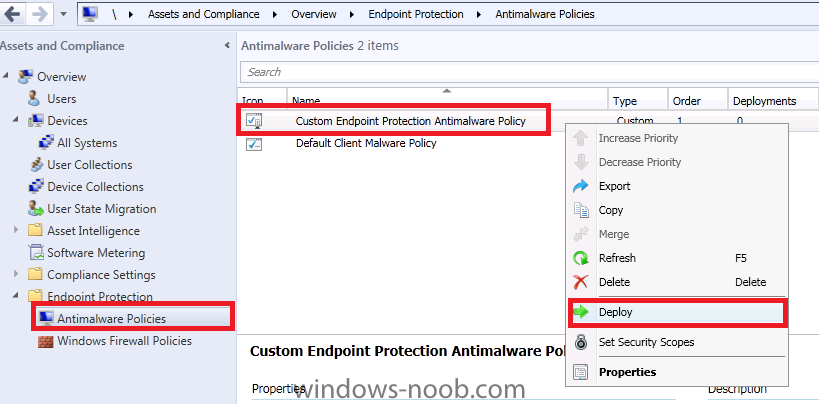Select the Devices tree item

tap(67, 121)
